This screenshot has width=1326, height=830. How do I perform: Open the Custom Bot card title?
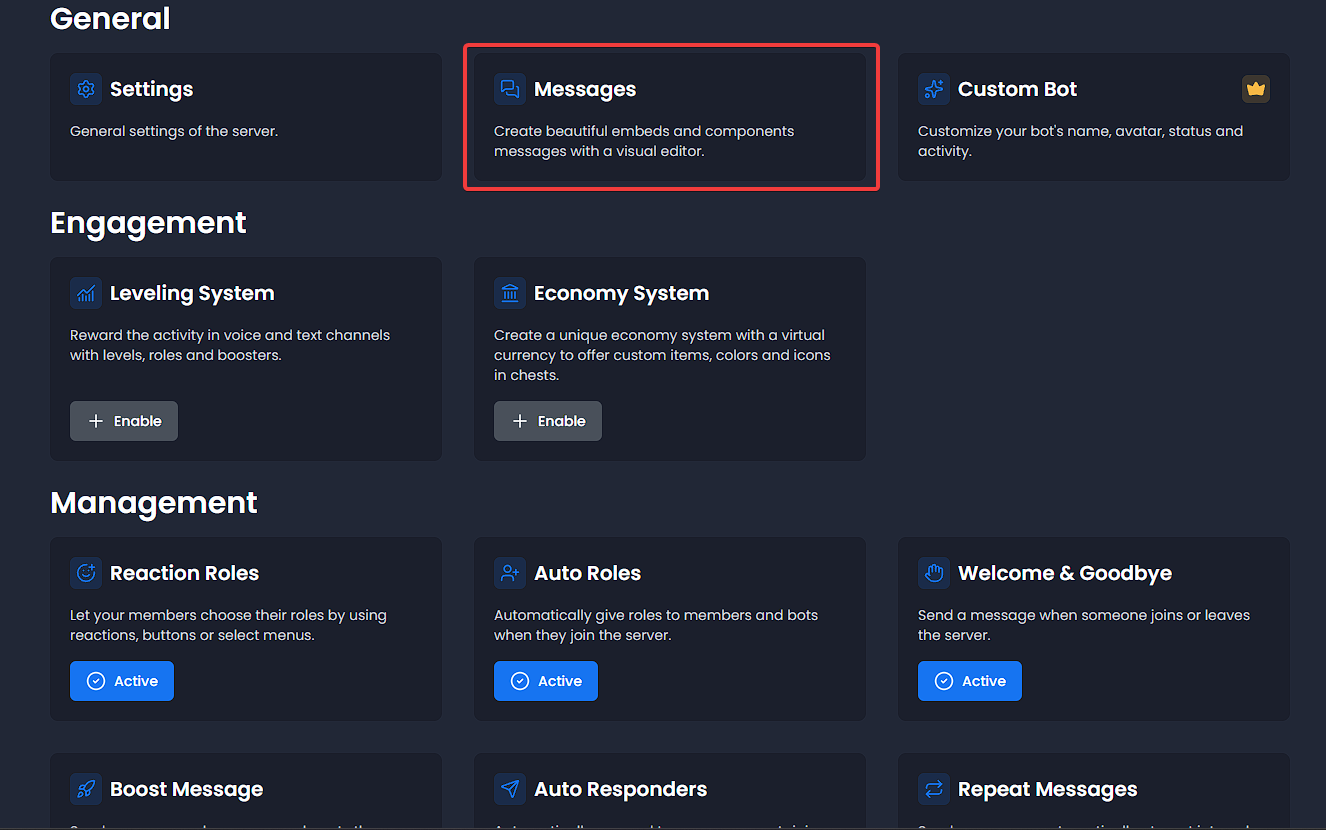(x=1017, y=89)
